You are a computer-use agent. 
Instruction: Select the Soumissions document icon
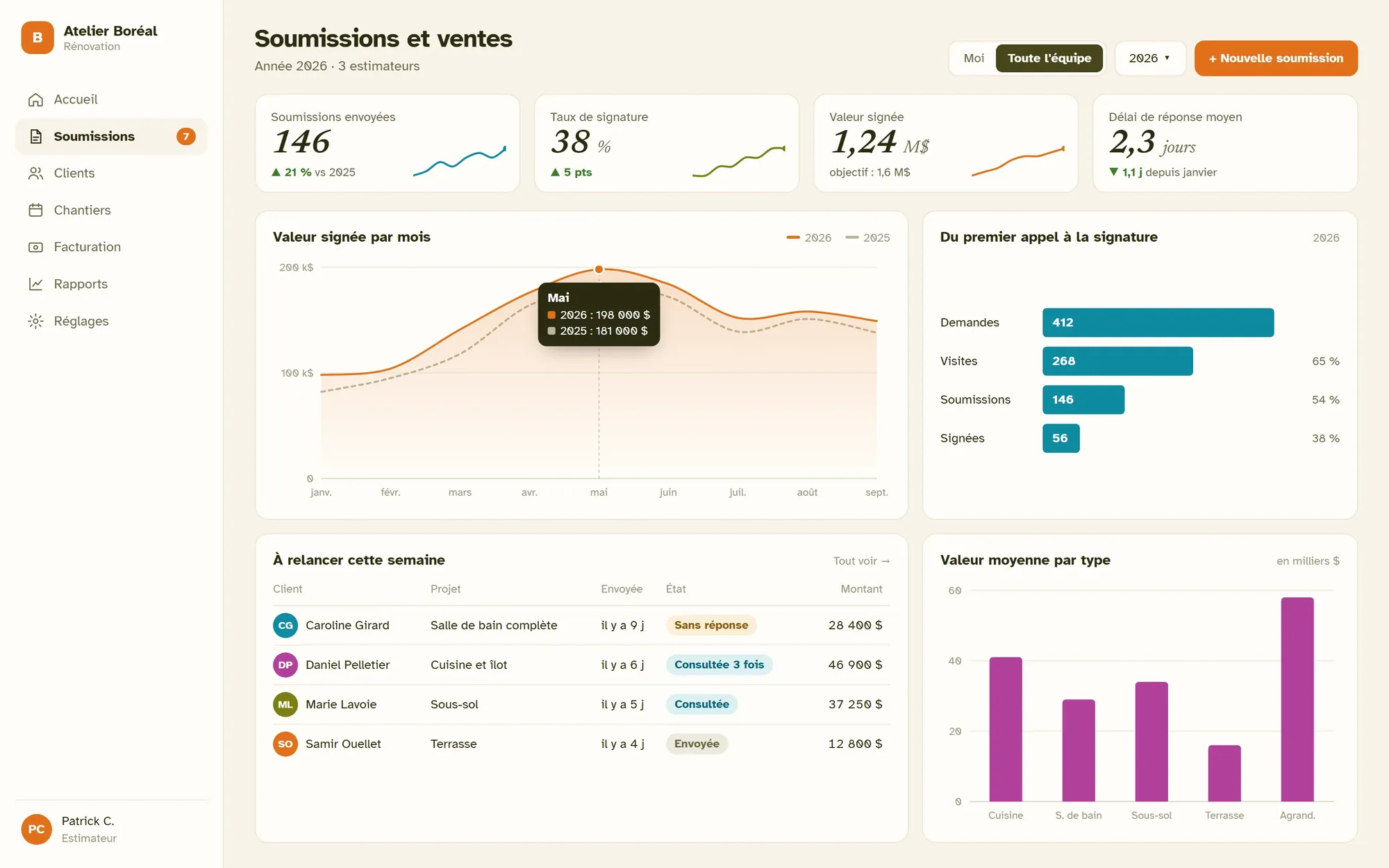coord(35,136)
